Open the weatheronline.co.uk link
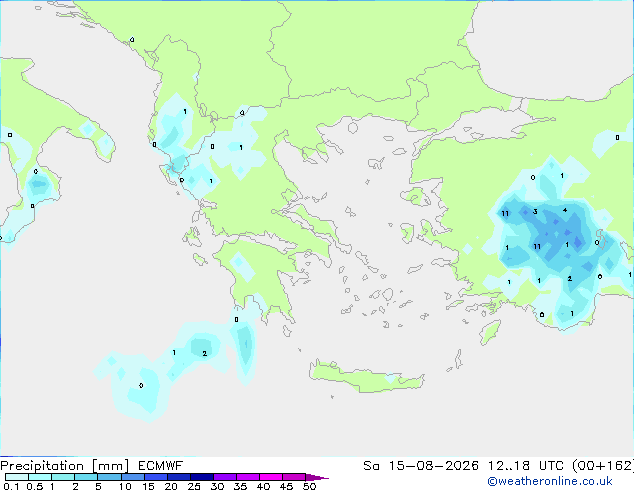 [550, 481]
